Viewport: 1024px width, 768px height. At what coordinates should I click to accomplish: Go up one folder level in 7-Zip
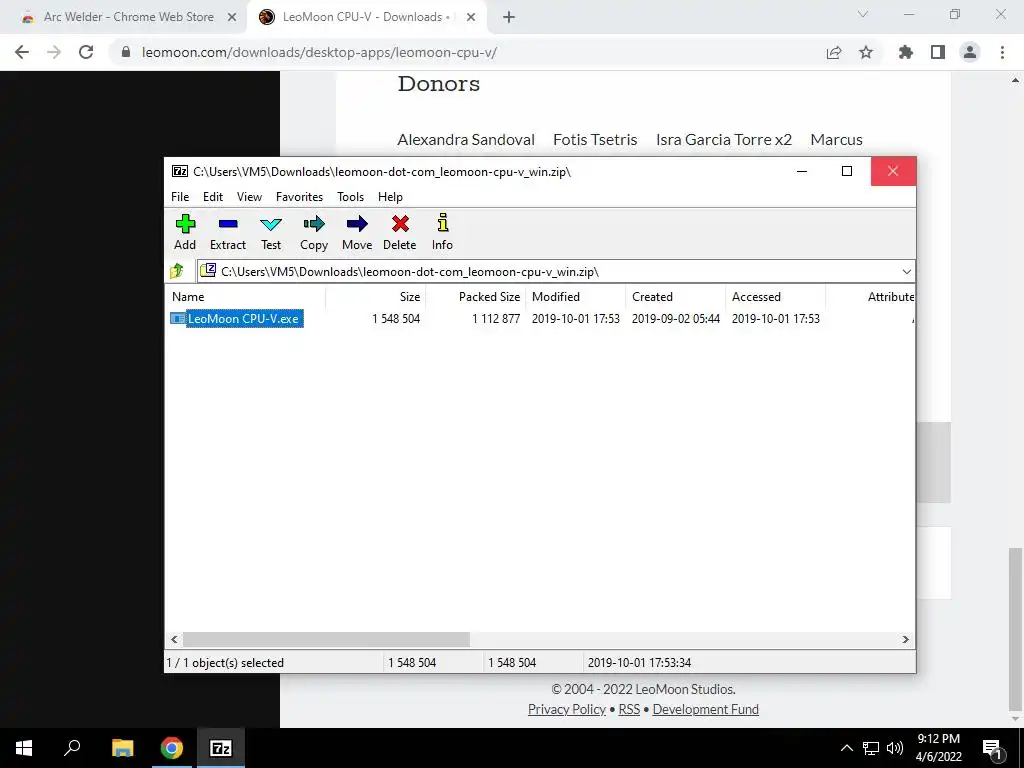[177, 271]
